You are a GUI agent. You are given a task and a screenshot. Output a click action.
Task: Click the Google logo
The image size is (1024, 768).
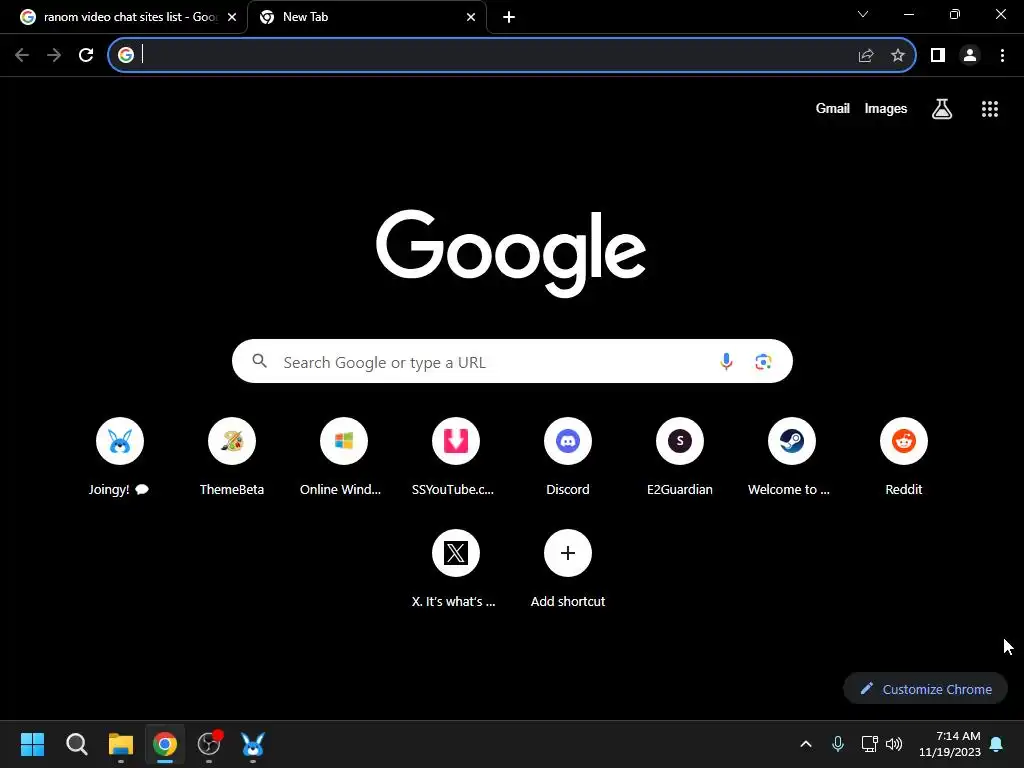click(x=511, y=252)
